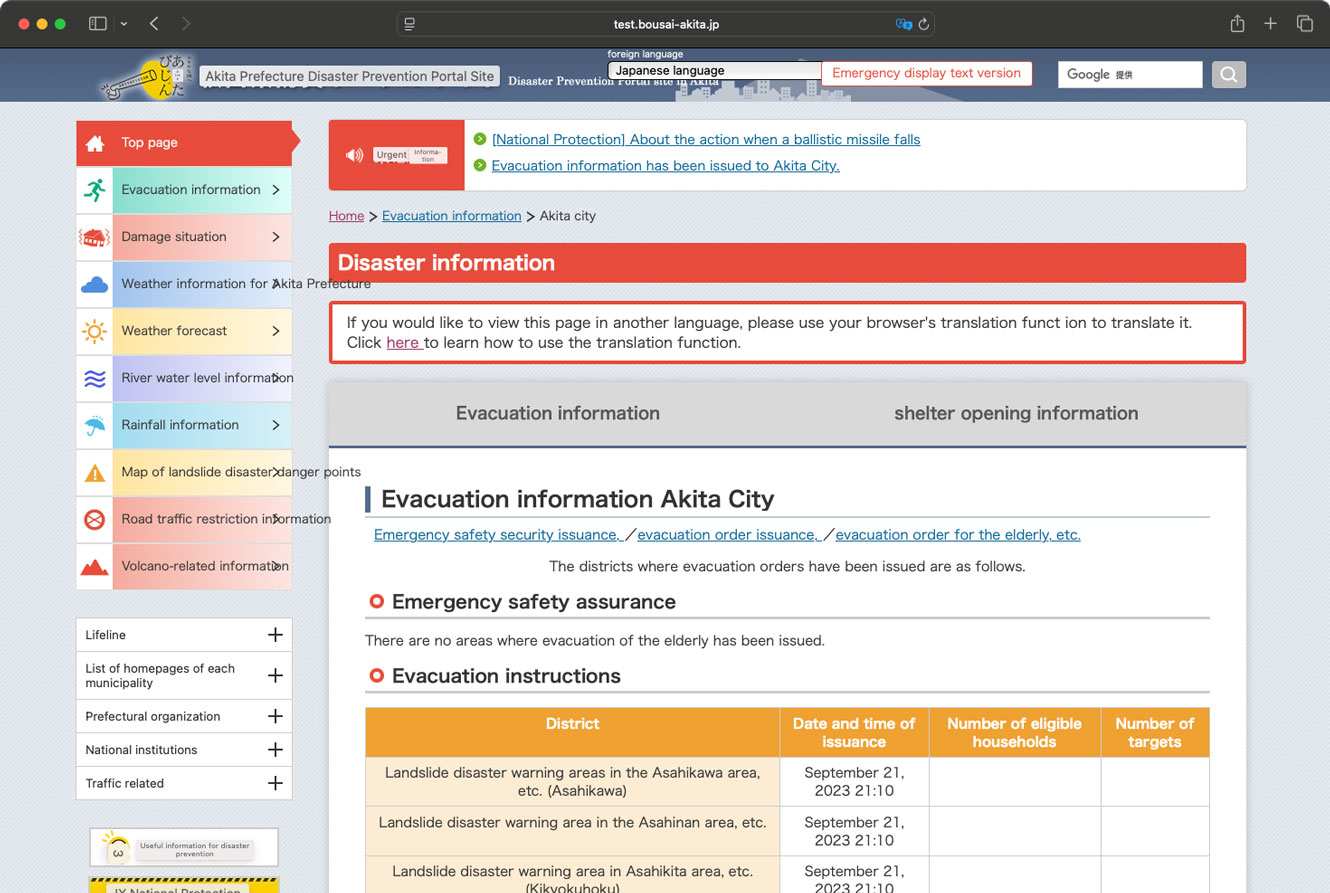Click the urgent information speaker icon
1330x893 pixels.
point(354,155)
